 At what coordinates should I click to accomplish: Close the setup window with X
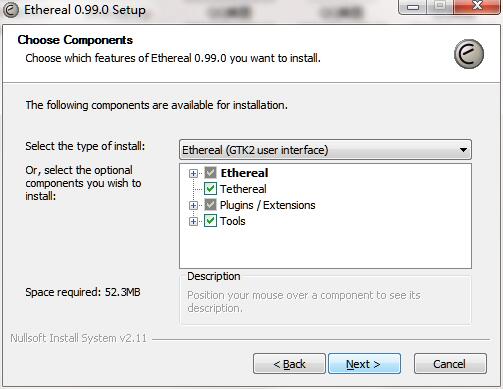pos(477,7)
